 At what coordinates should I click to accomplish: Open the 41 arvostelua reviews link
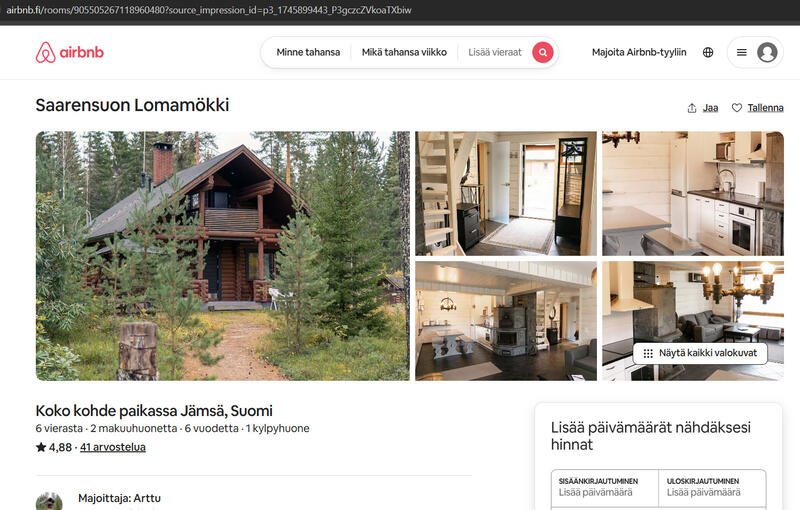(x=113, y=447)
